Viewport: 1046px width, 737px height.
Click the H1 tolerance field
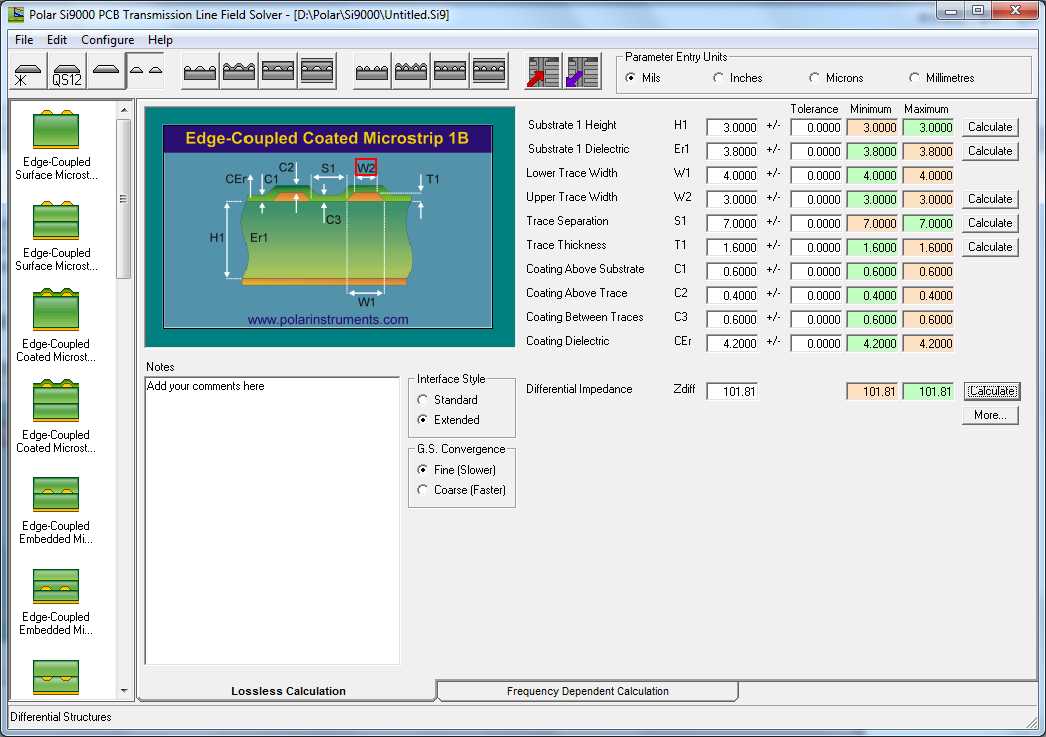coord(817,127)
